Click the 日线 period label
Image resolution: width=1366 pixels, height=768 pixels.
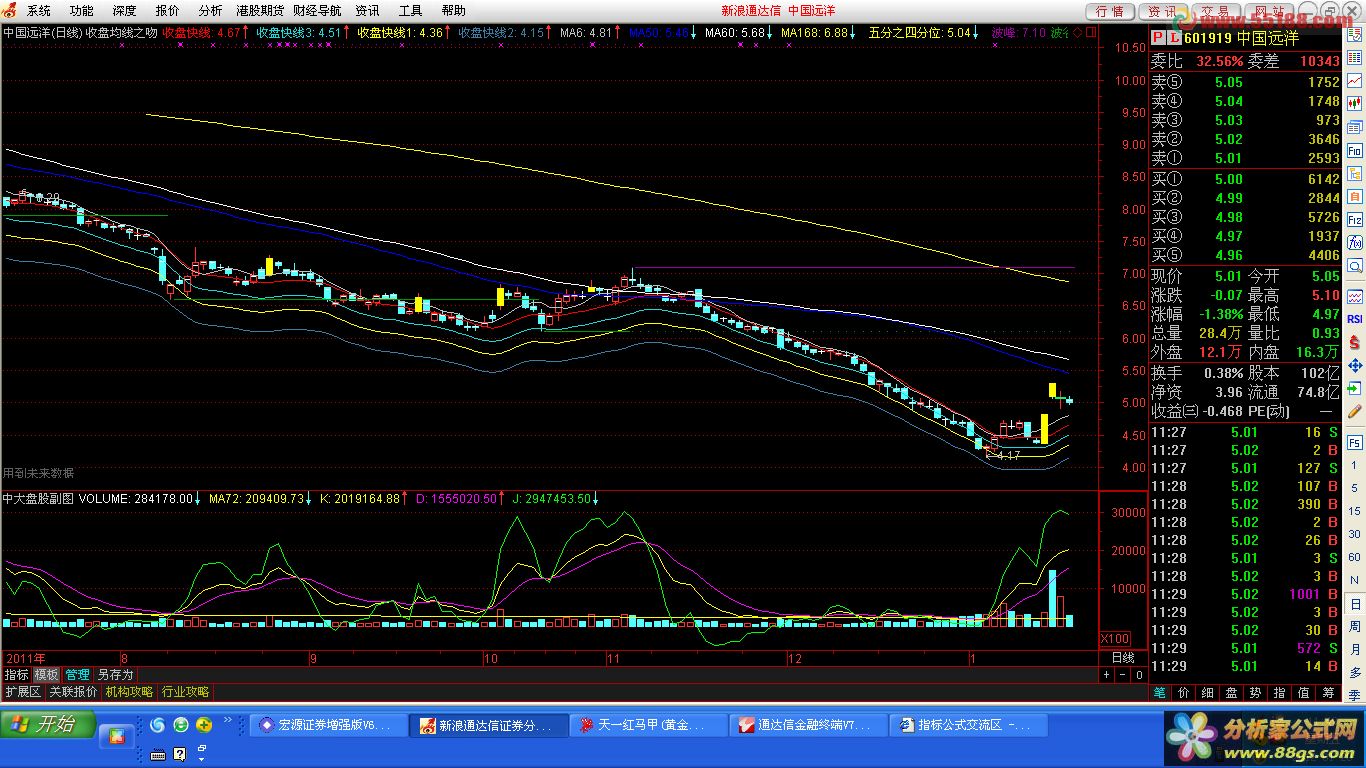coord(1123,658)
